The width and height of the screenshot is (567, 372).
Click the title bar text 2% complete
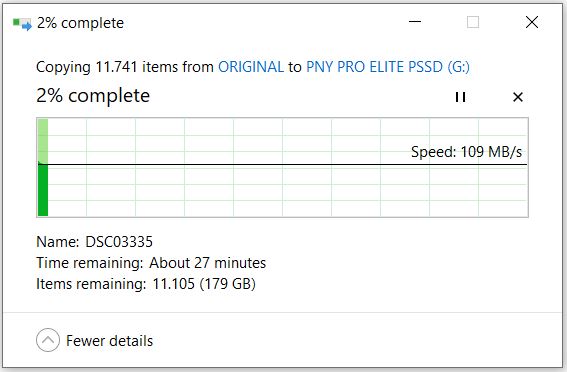pos(80,23)
